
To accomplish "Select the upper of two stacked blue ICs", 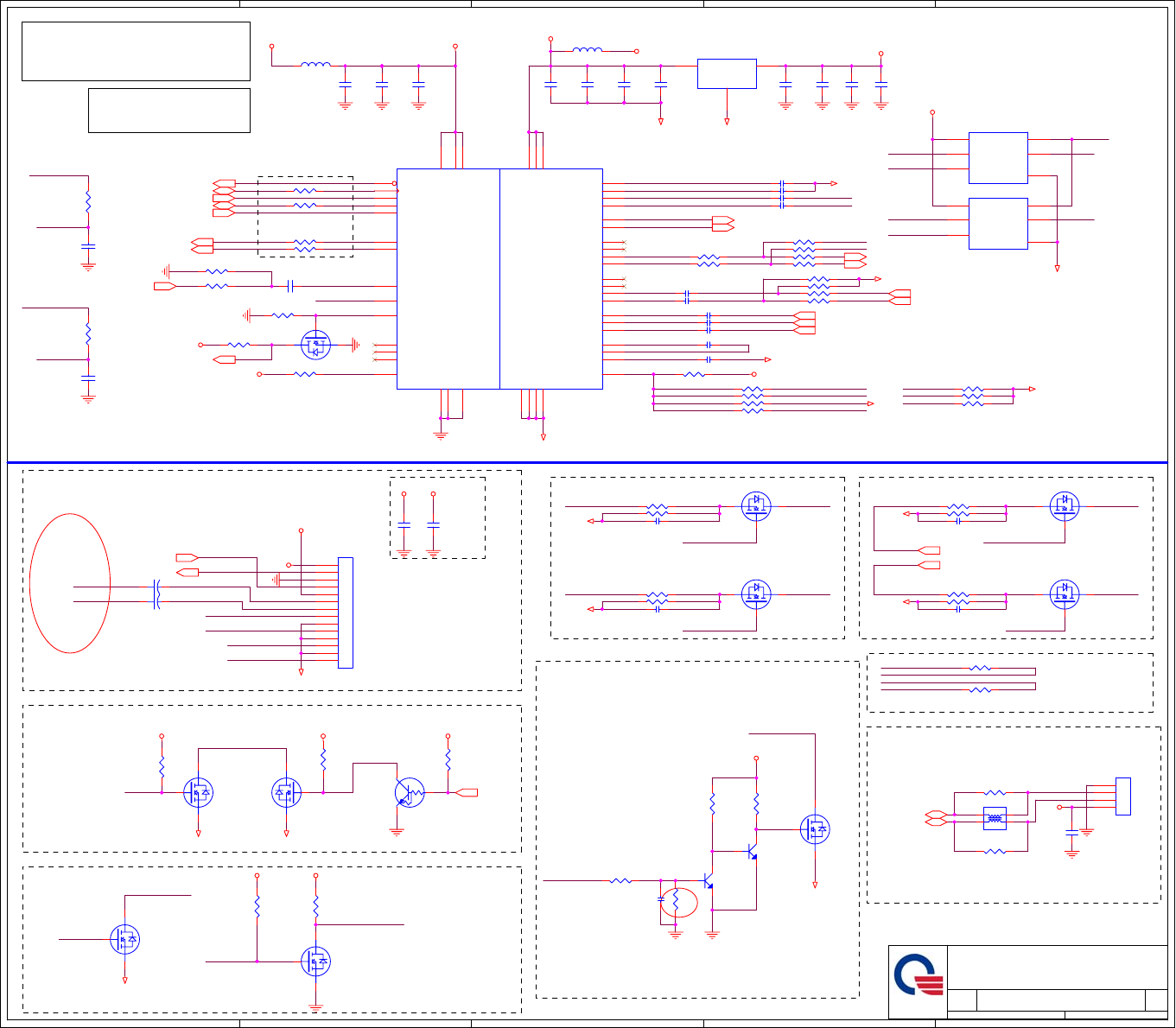I will pyautogui.click(x=998, y=157).
